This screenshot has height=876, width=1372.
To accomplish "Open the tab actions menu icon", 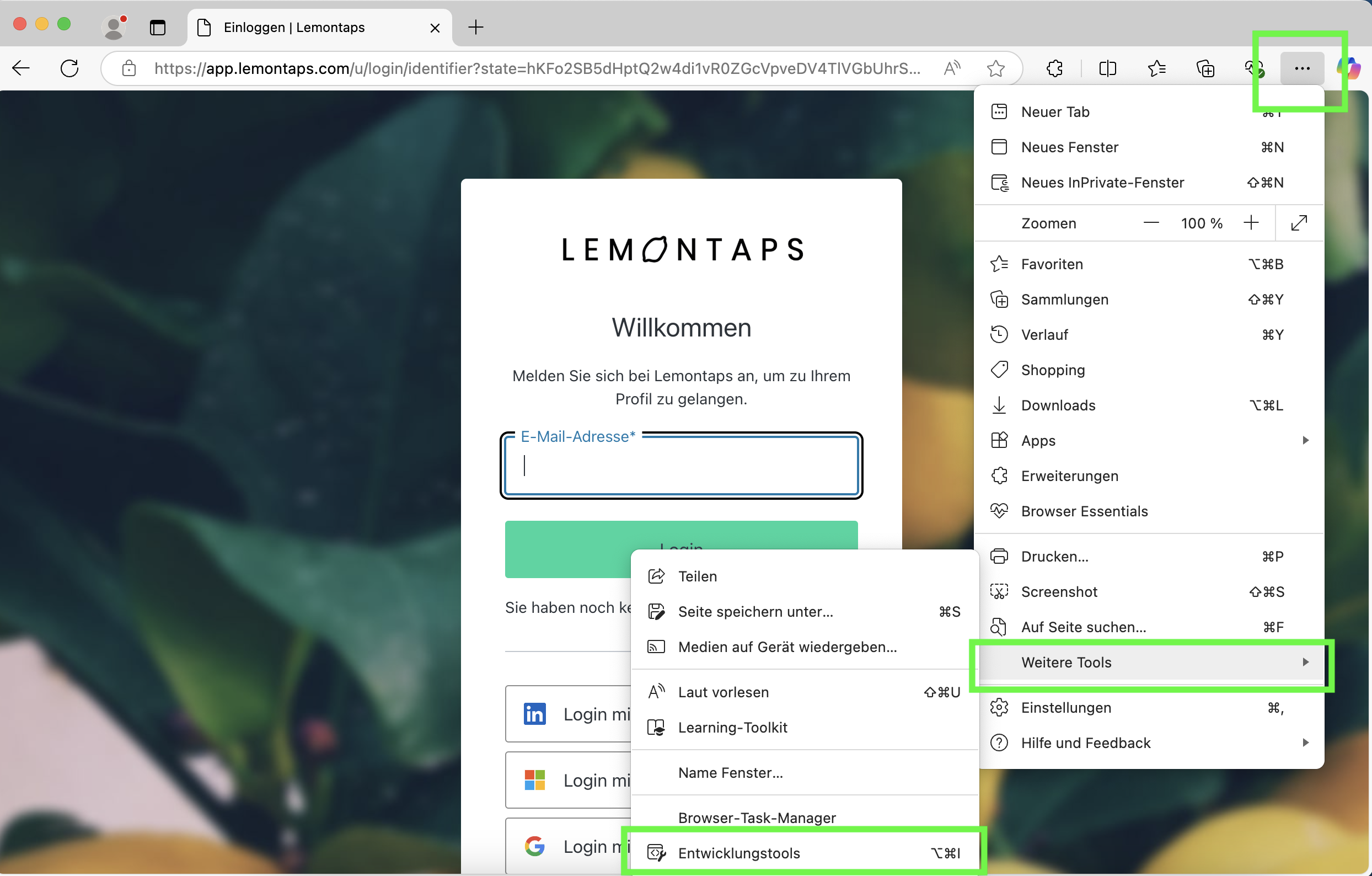I will point(157,27).
